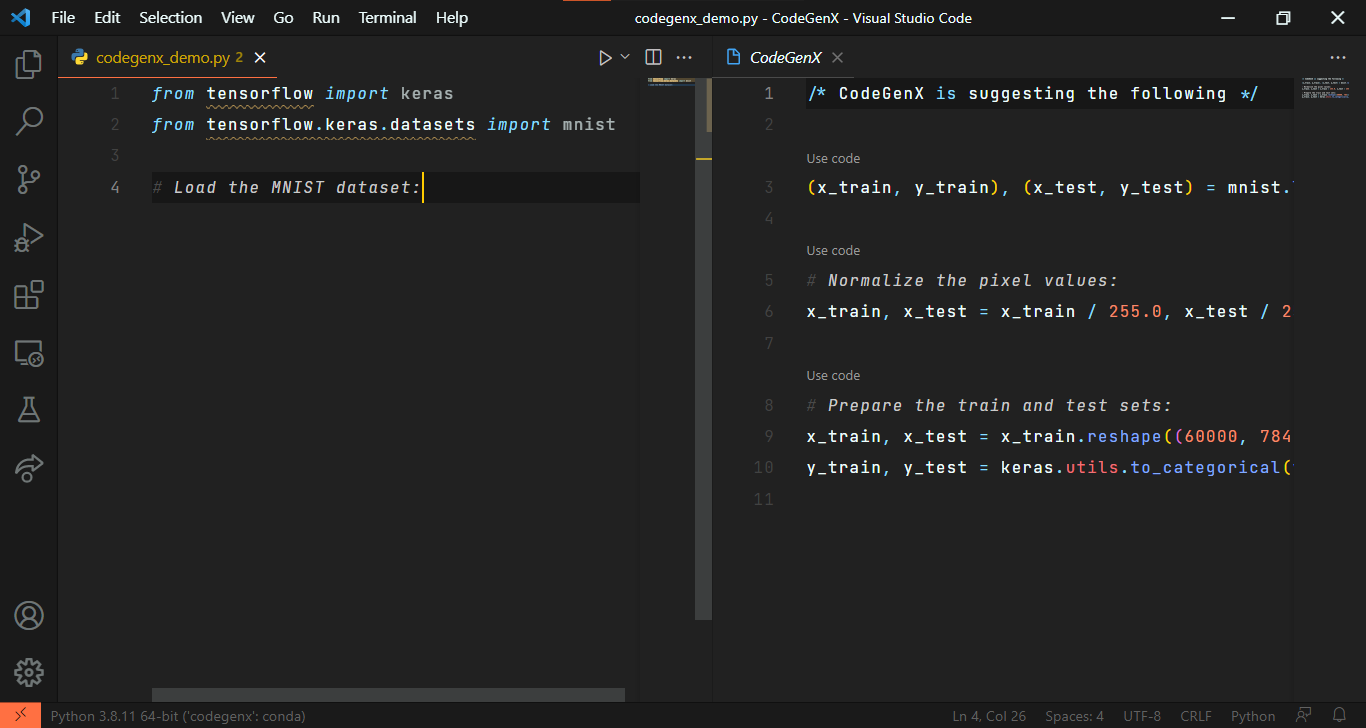Click Use code above Prepare the train and test sets
Image resolution: width=1366 pixels, height=728 pixels.
click(x=833, y=375)
